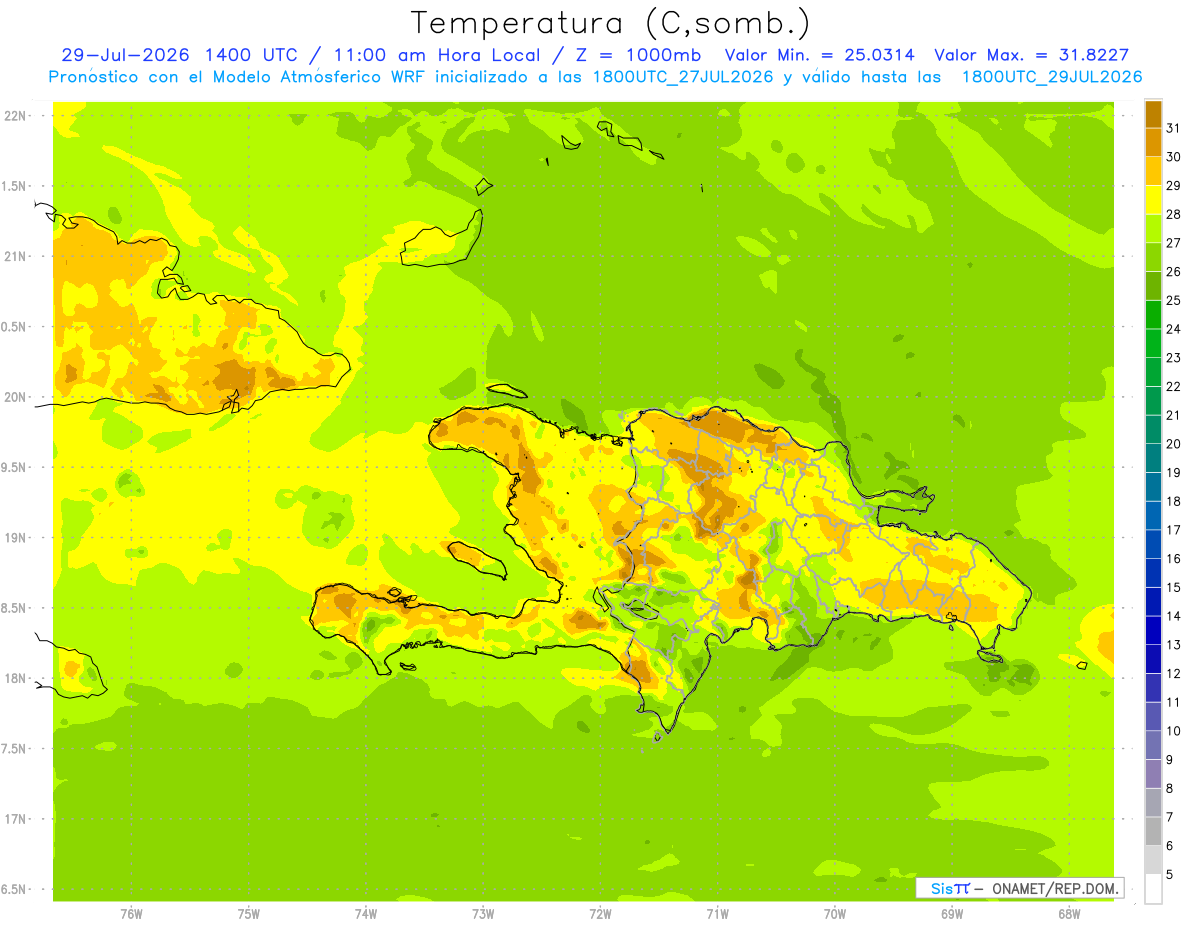The width and height of the screenshot is (1200, 927).
Task: Click the '10' value on the color legend
Action: click(x=1173, y=731)
